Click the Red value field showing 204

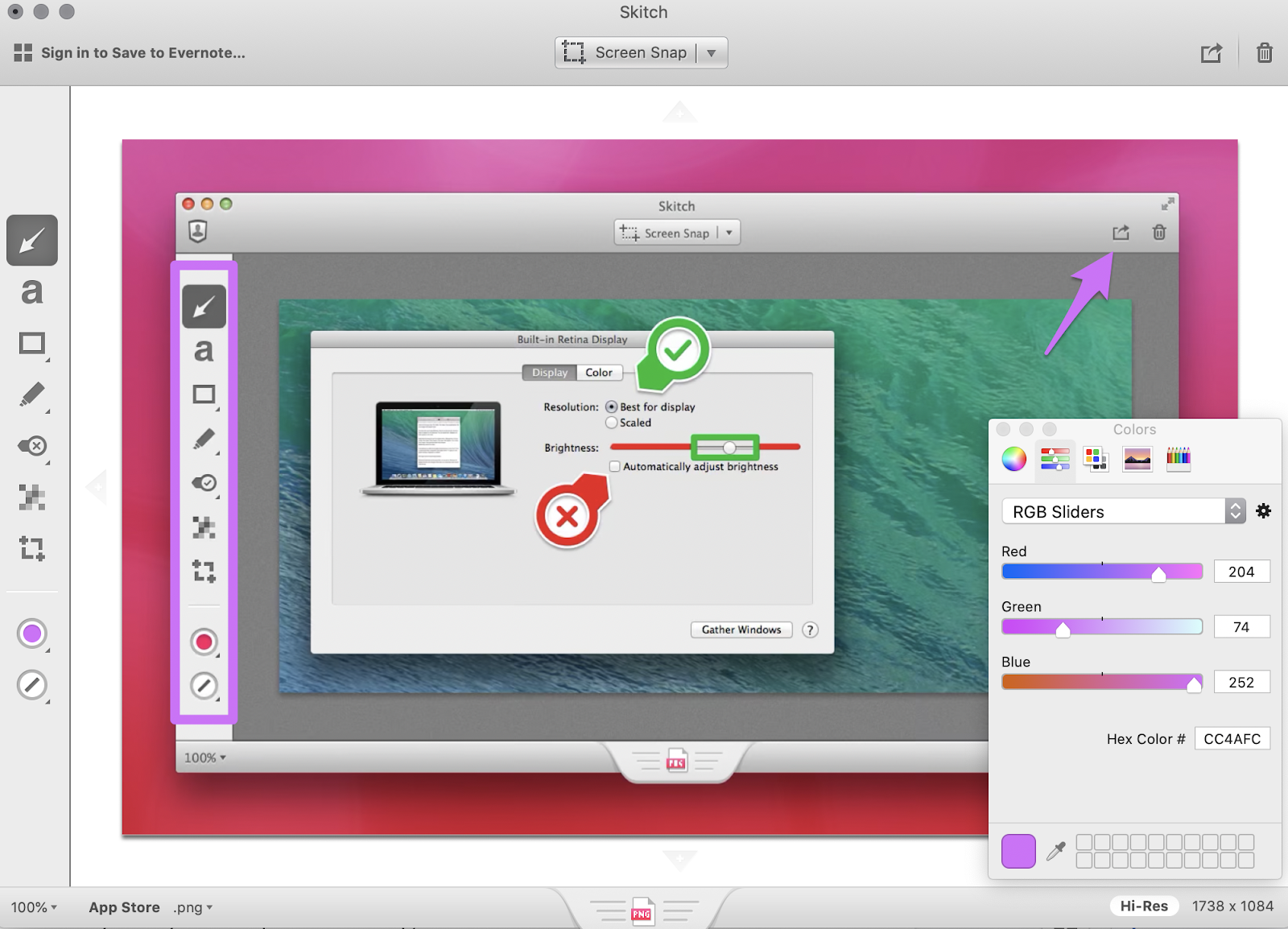1242,572
